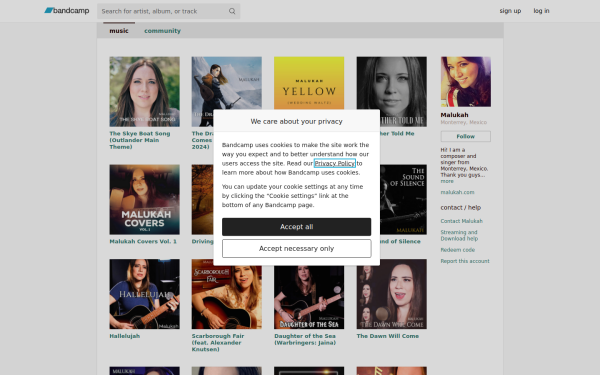The height and width of the screenshot is (375, 600).
Task: Open Streaming and Download help
Action: 459,235
